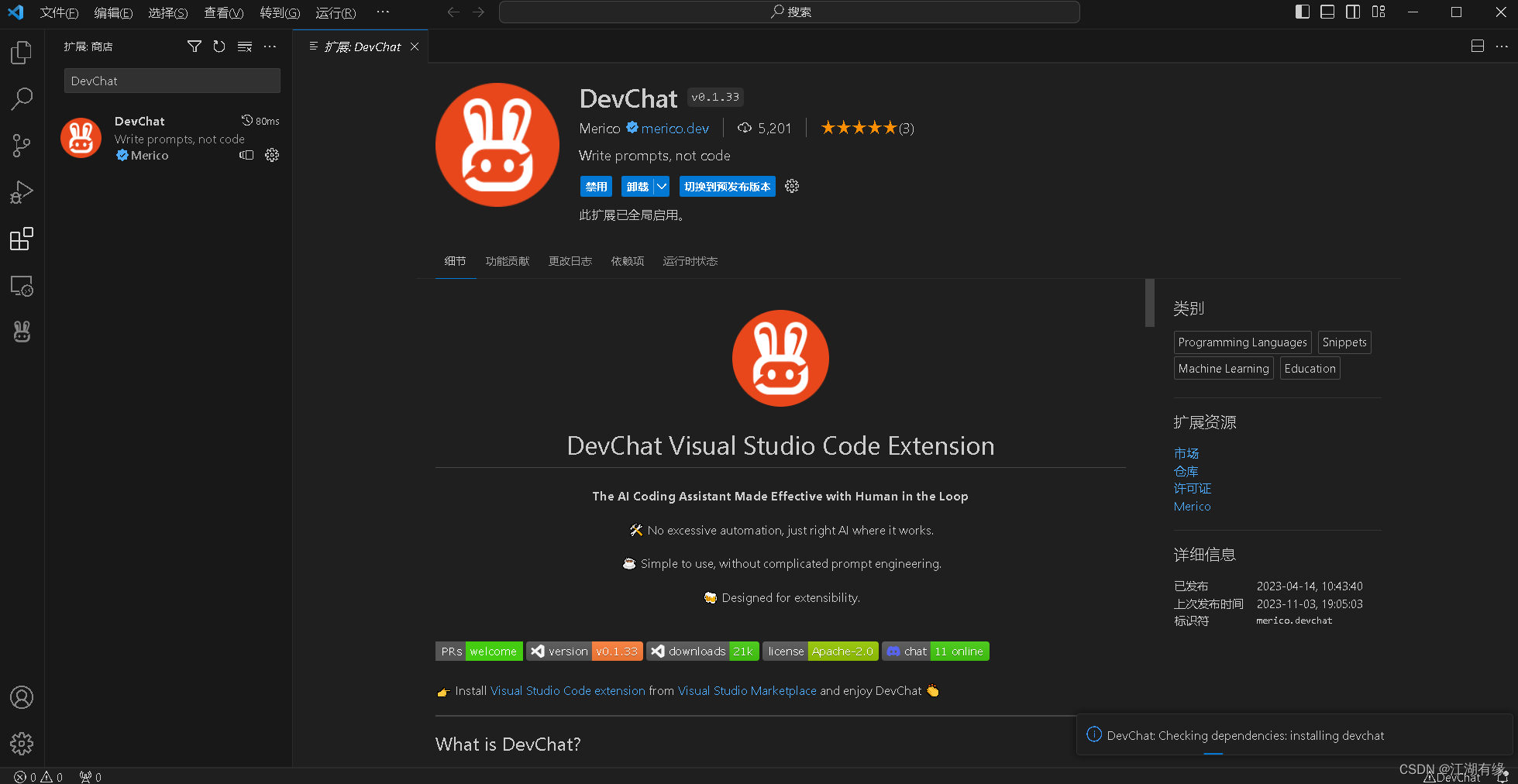Refresh the extensions list

coord(219,46)
